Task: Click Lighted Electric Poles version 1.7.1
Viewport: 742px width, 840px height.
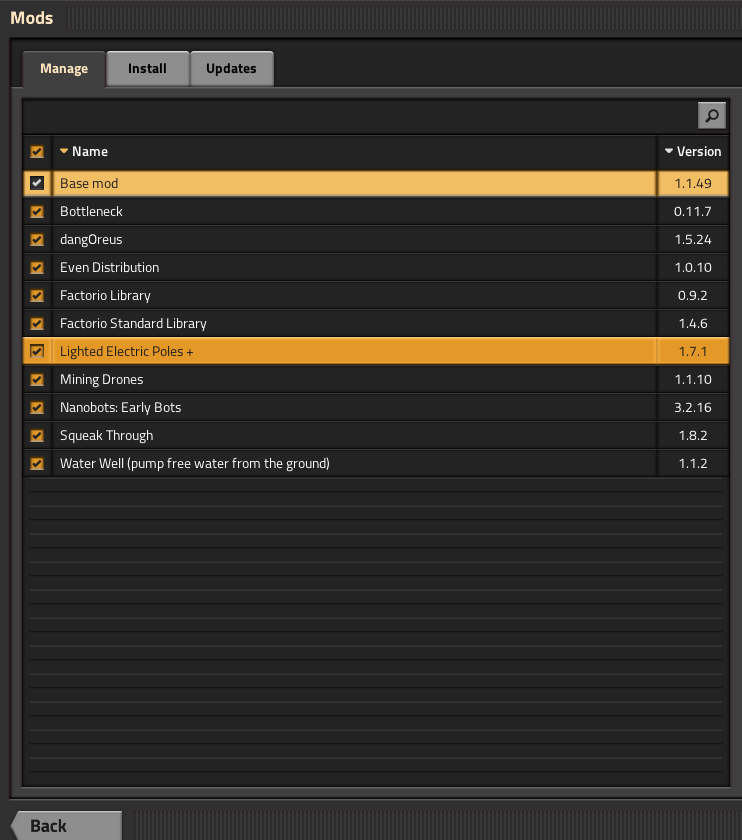Action: pyautogui.click(x=693, y=351)
